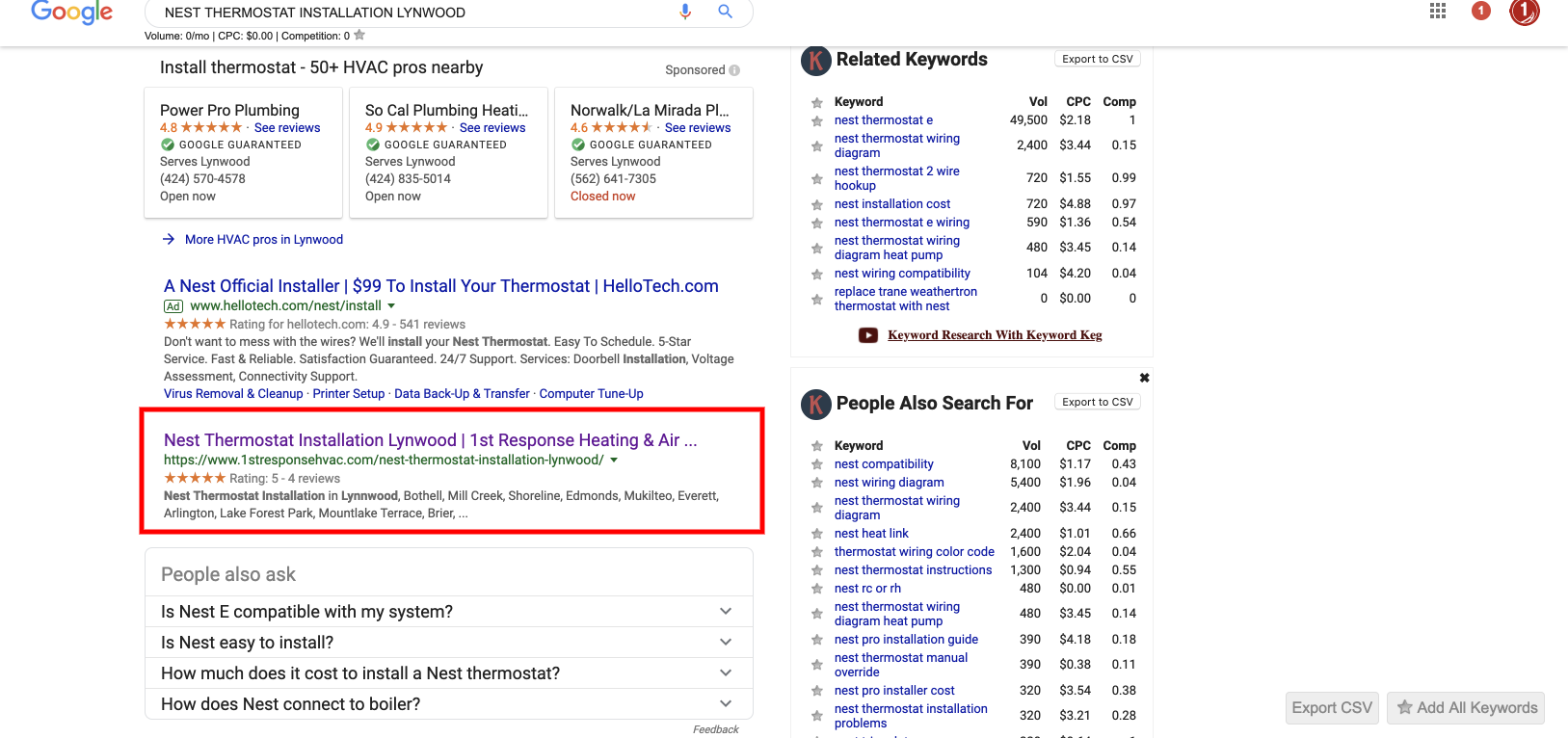Image resolution: width=1568 pixels, height=738 pixels.
Task: Click the People Also Search For K logo
Action: (x=816, y=405)
